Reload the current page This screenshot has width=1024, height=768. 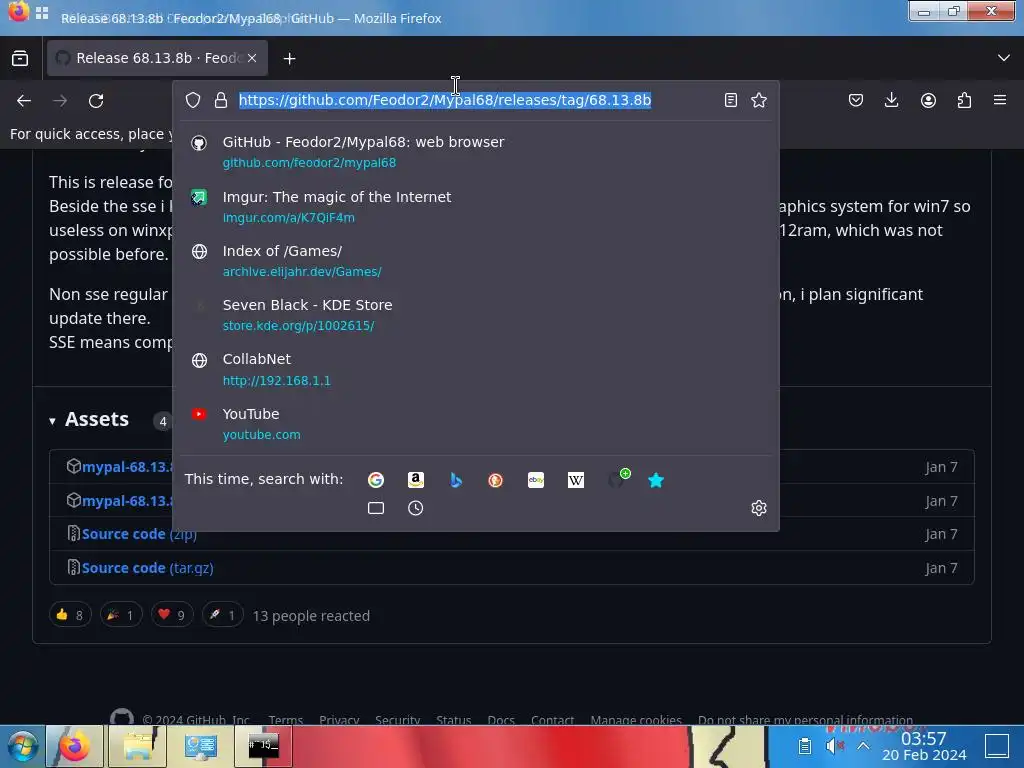tap(96, 101)
